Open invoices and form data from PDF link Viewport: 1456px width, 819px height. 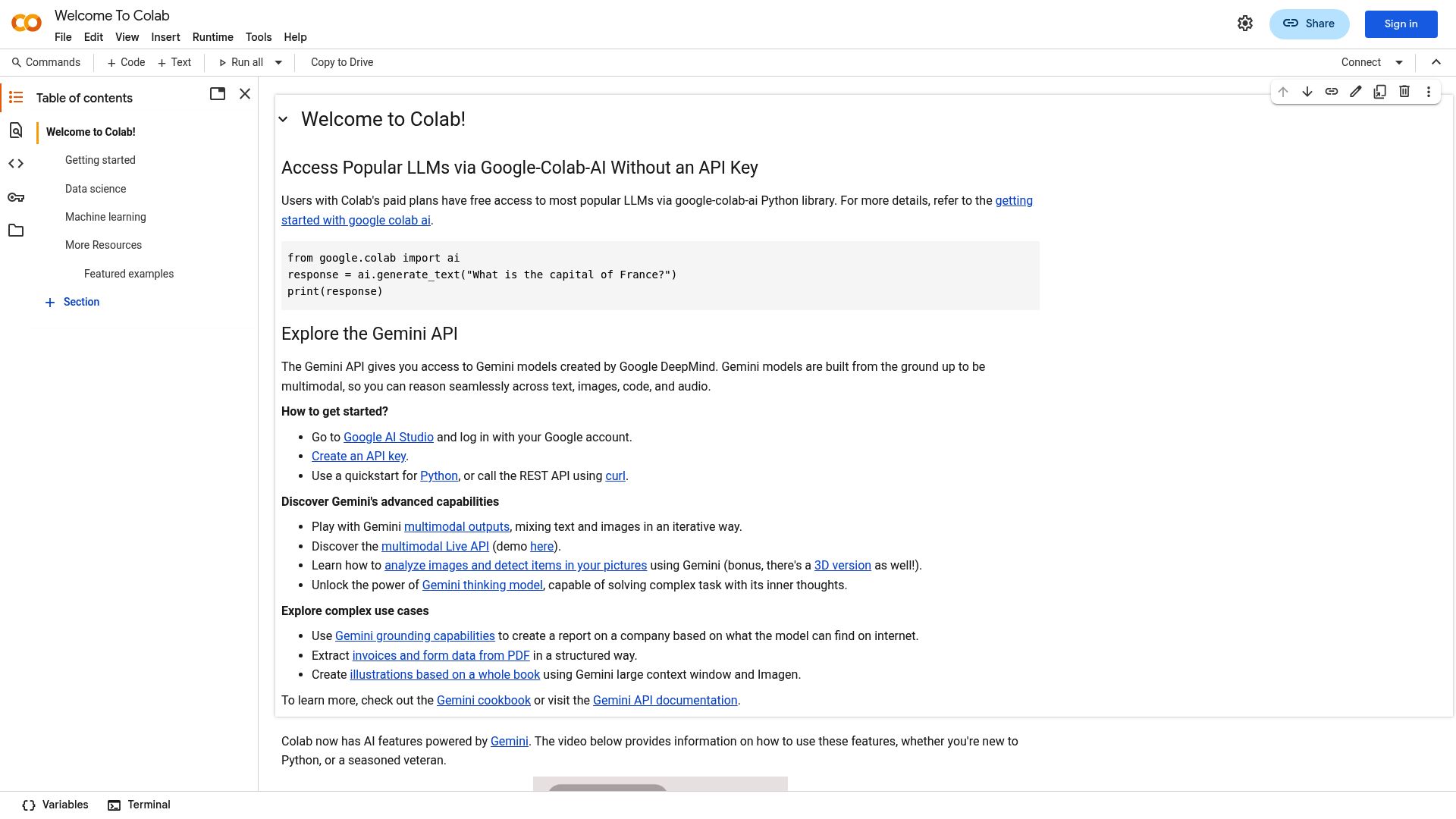[441, 656]
